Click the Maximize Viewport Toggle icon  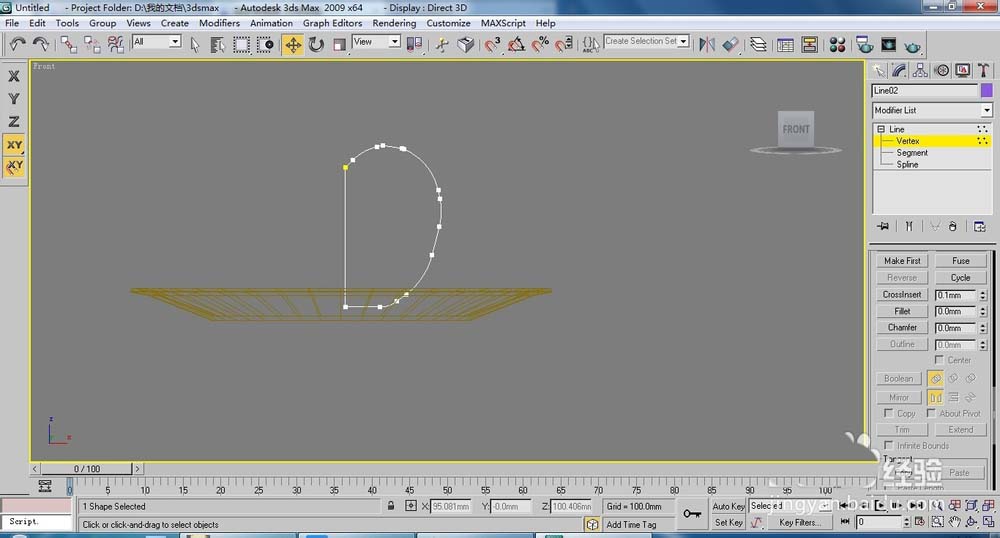point(988,521)
